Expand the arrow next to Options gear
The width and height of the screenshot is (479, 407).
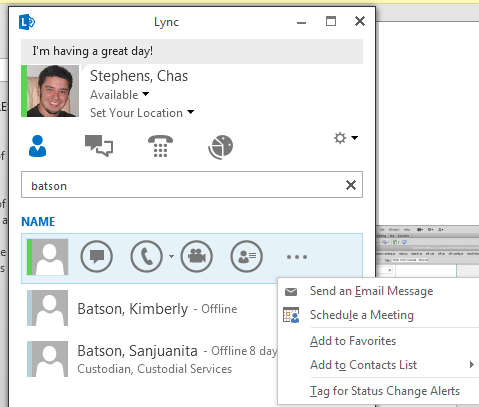click(355, 138)
